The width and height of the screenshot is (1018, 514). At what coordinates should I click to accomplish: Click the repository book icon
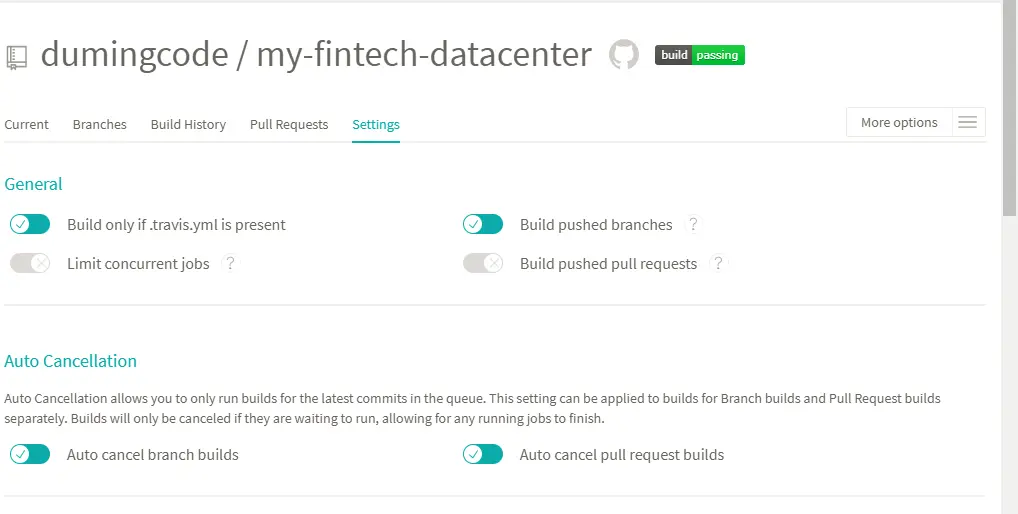[x=17, y=57]
